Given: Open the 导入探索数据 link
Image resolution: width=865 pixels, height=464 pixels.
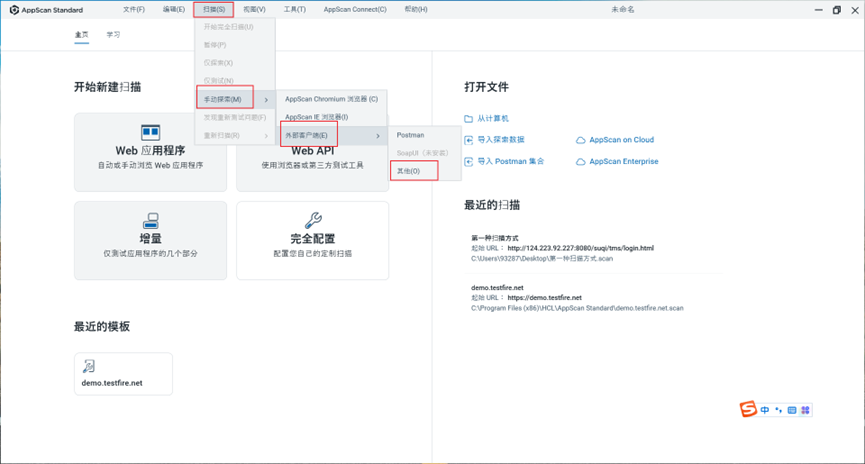Looking at the screenshot, I should point(501,140).
